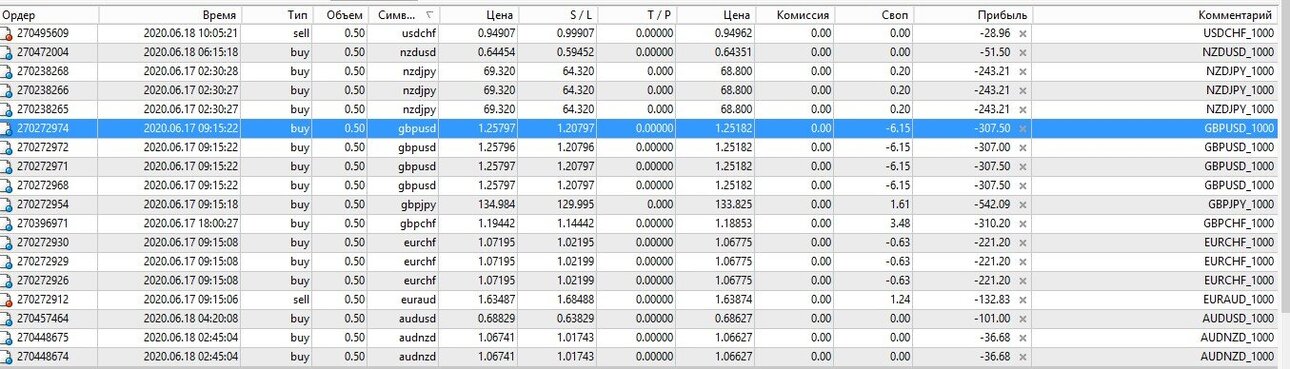Close order 270272926 using its × icon
This screenshot has width=1290, height=369.
pyautogui.click(x=1022, y=280)
